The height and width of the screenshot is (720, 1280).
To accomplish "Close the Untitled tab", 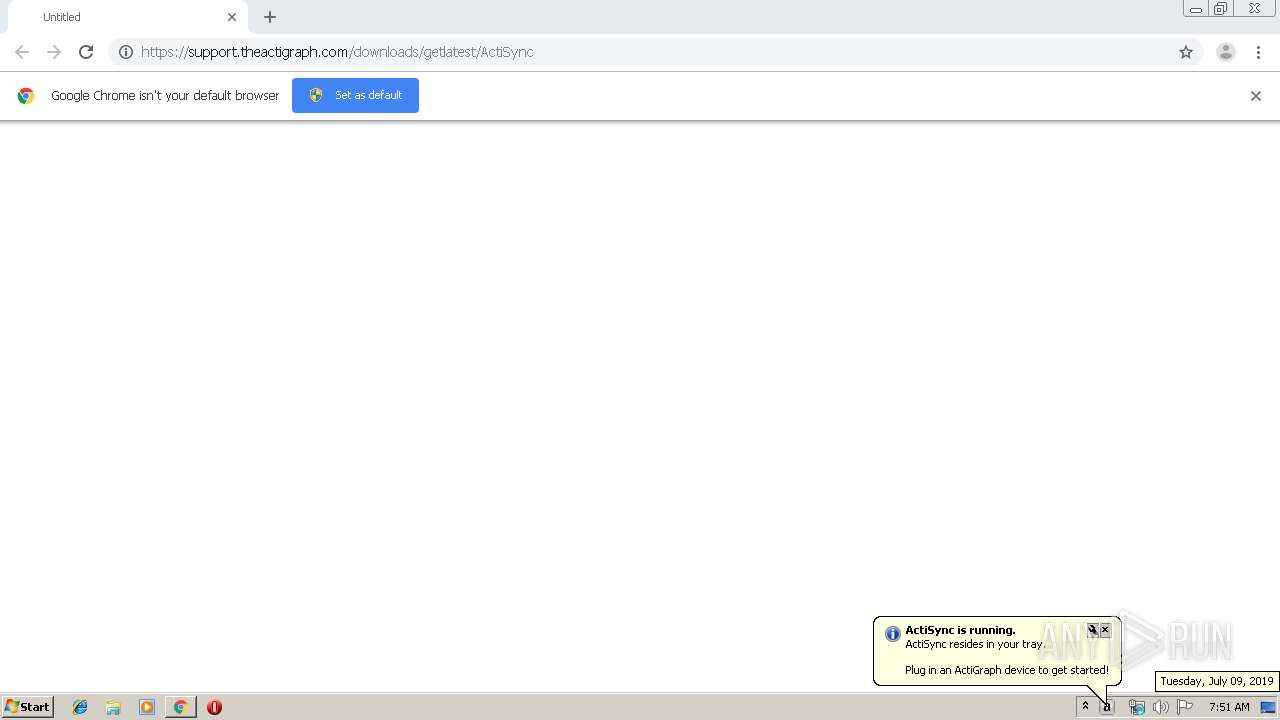I will pyautogui.click(x=232, y=17).
